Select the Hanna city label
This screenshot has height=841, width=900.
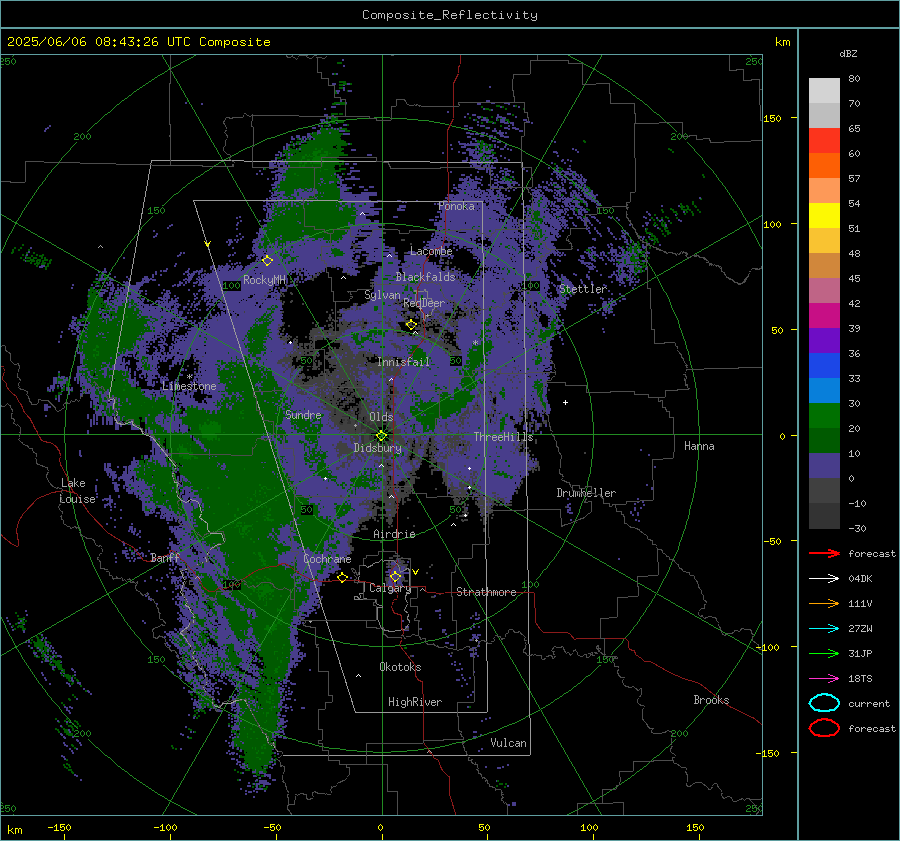pos(699,446)
